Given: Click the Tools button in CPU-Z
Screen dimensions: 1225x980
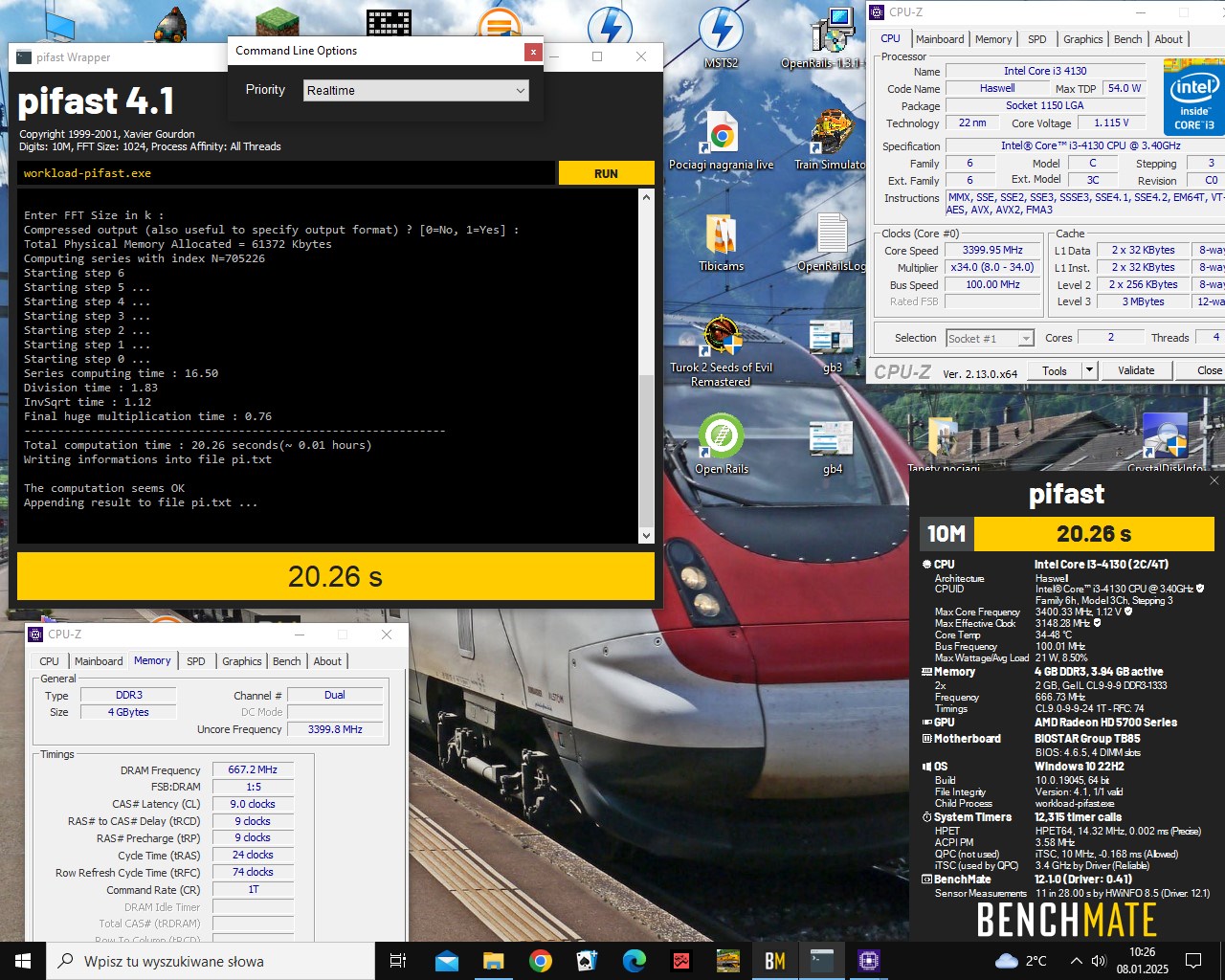Looking at the screenshot, I should point(1055,370).
